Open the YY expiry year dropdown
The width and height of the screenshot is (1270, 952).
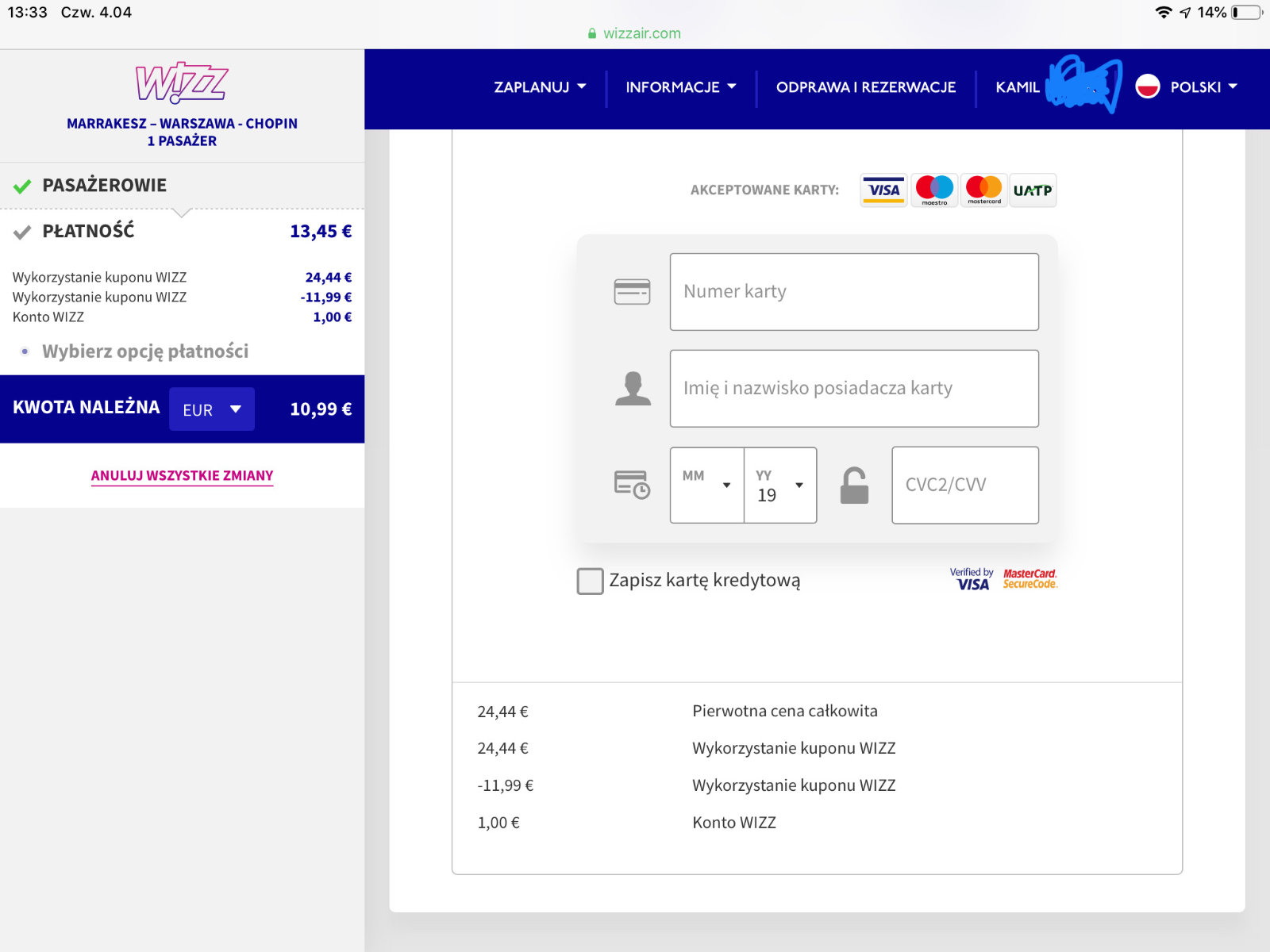(x=780, y=485)
